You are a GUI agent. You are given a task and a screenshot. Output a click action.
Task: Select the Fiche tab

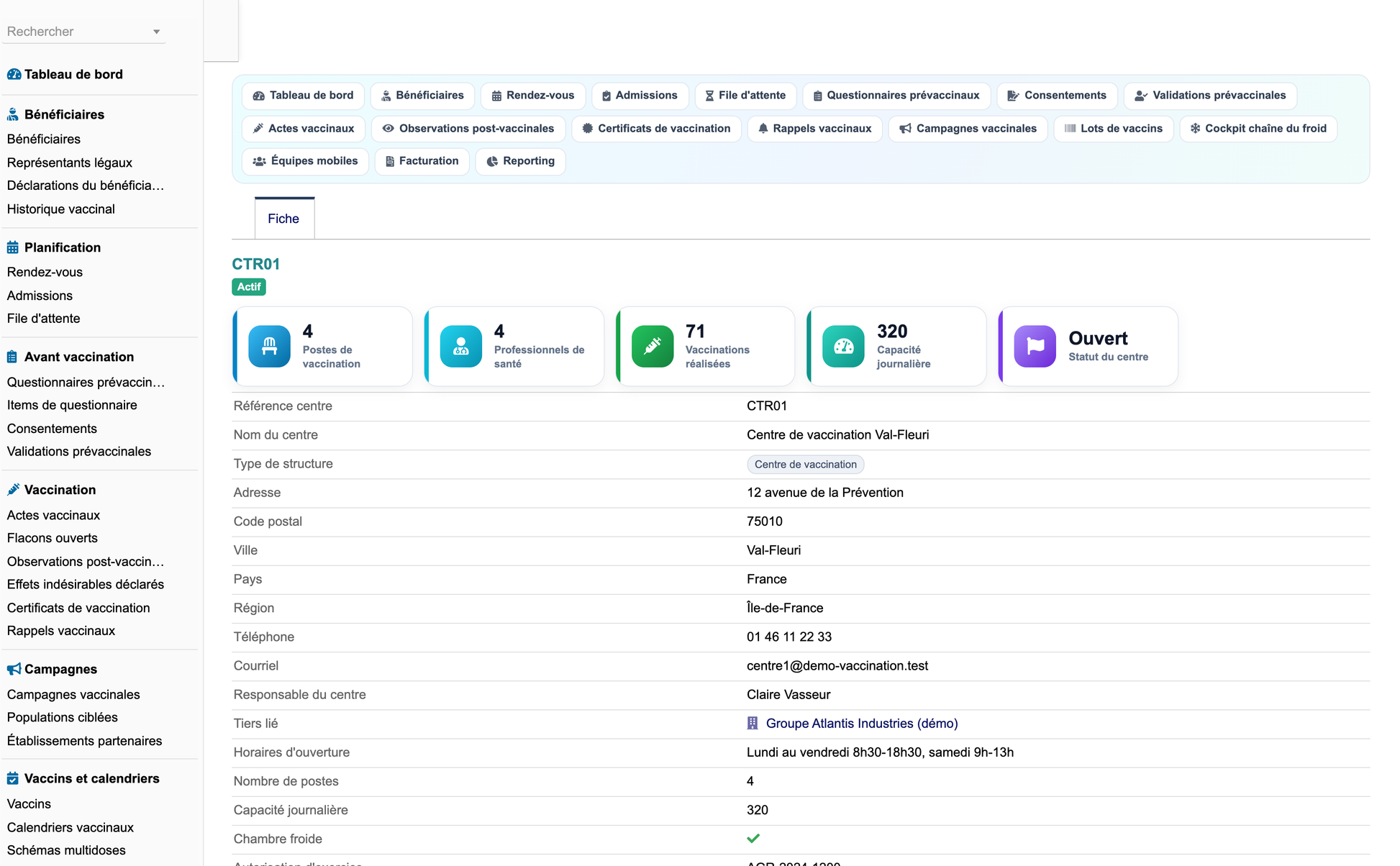[x=284, y=219]
